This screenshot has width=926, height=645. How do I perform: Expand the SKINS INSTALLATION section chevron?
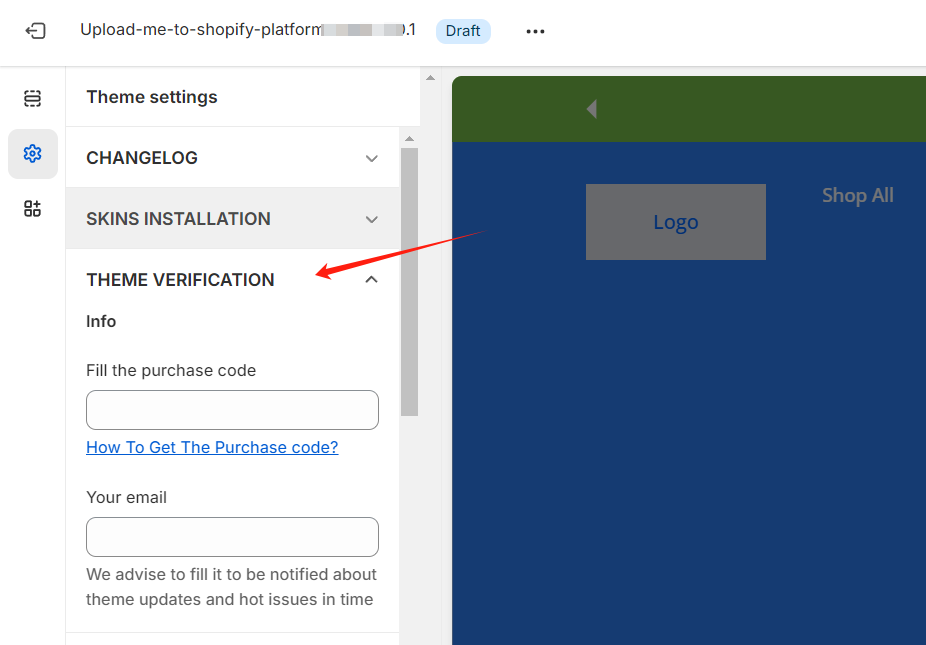click(371, 219)
